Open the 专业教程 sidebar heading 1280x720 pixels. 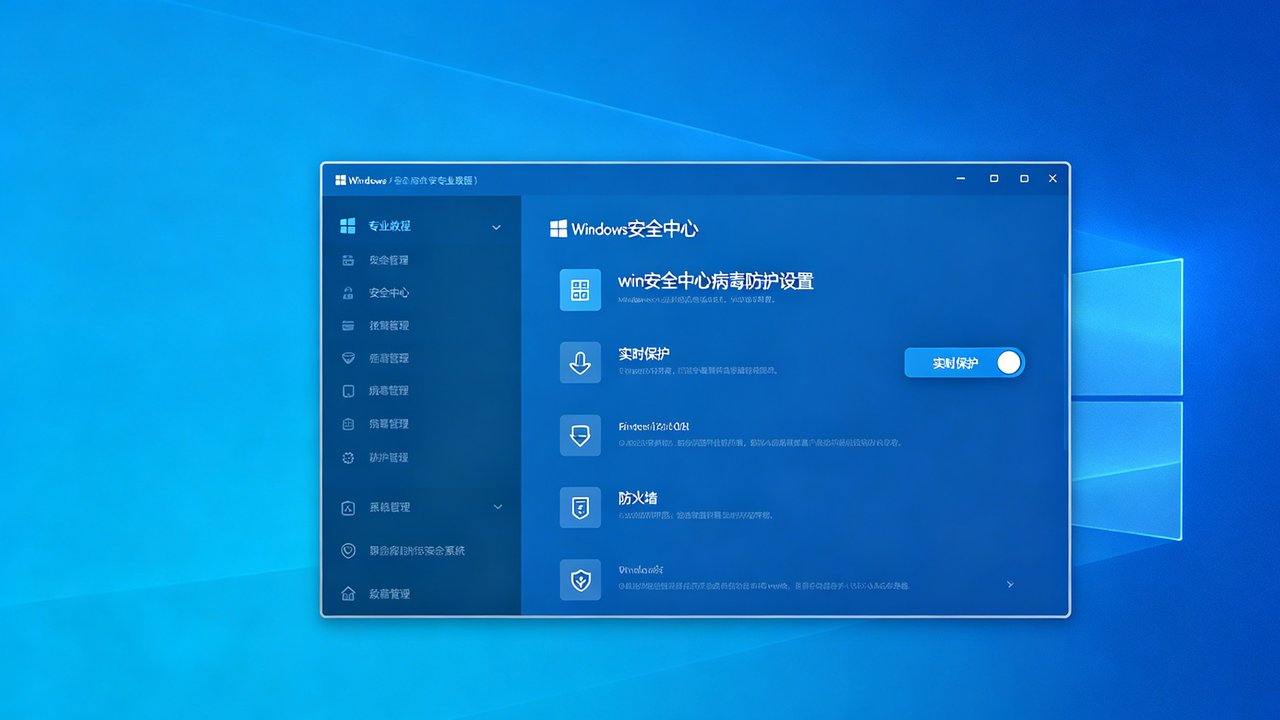click(389, 226)
